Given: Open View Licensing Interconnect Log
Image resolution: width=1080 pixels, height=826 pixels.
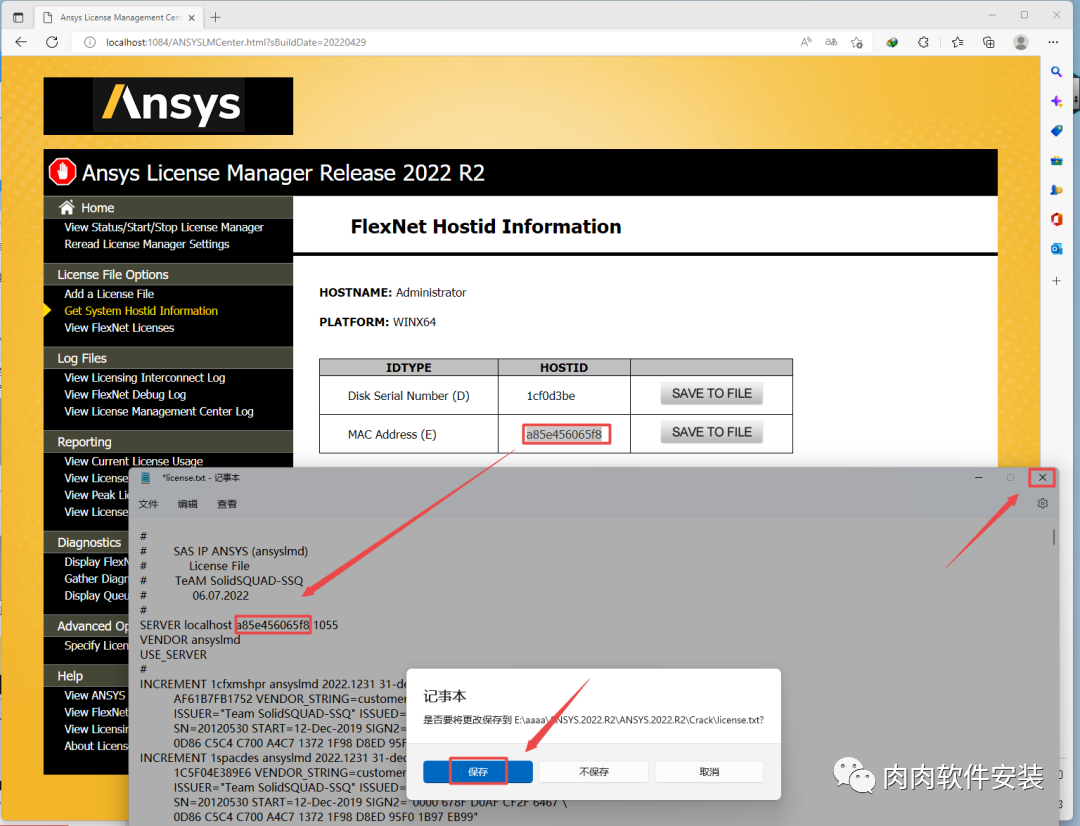Looking at the screenshot, I should pos(145,378).
